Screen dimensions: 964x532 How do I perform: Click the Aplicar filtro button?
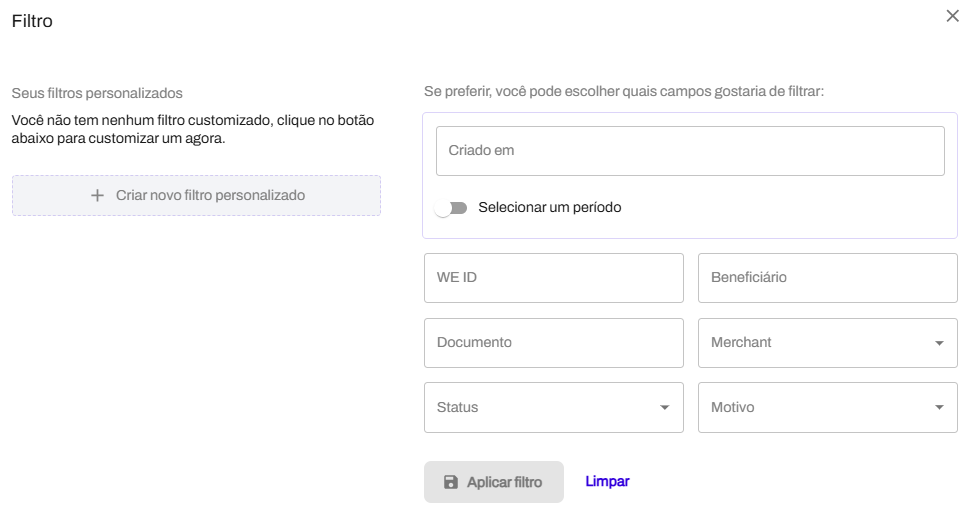click(x=494, y=482)
